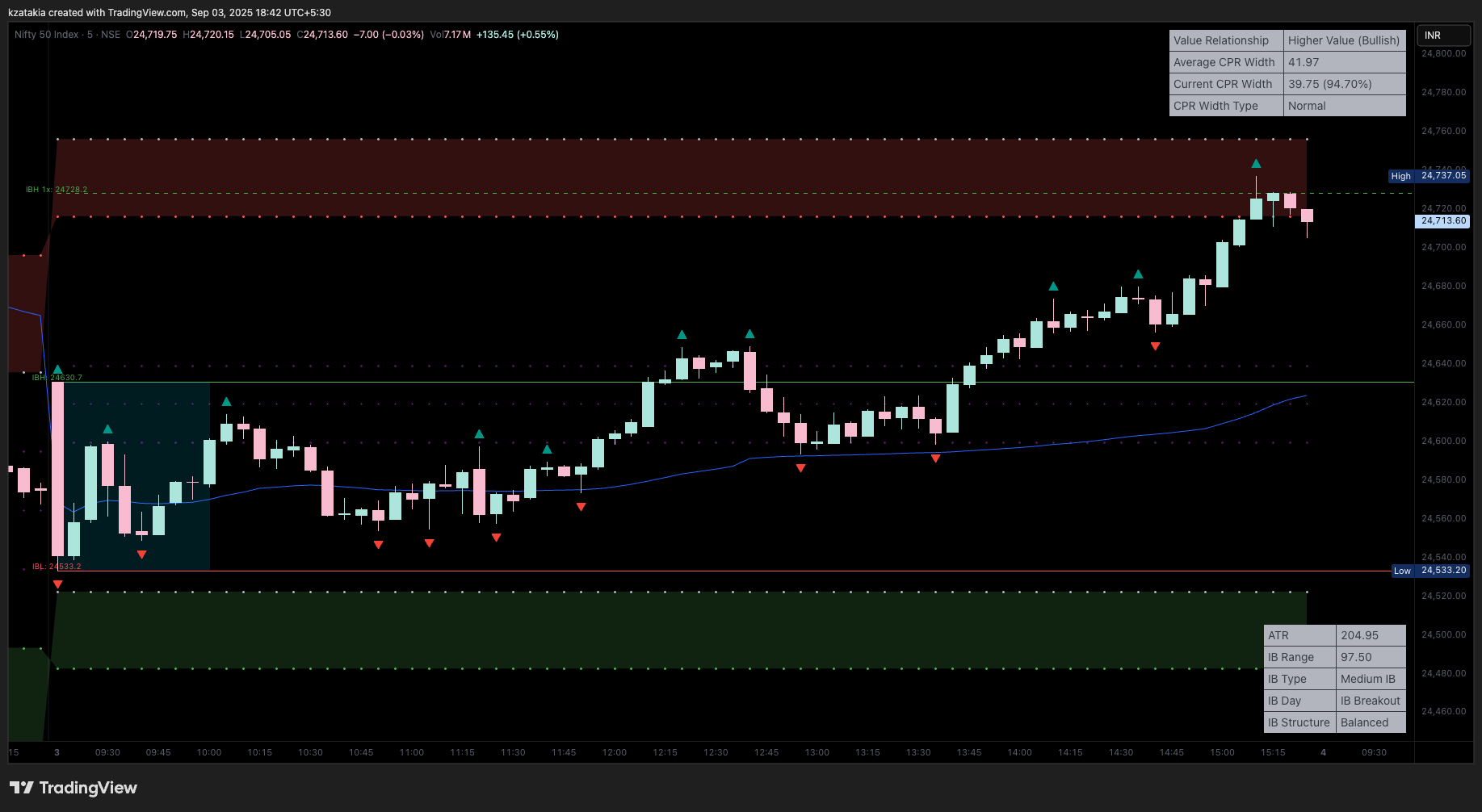Select the ATR value 204.95

(x=1371, y=635)
